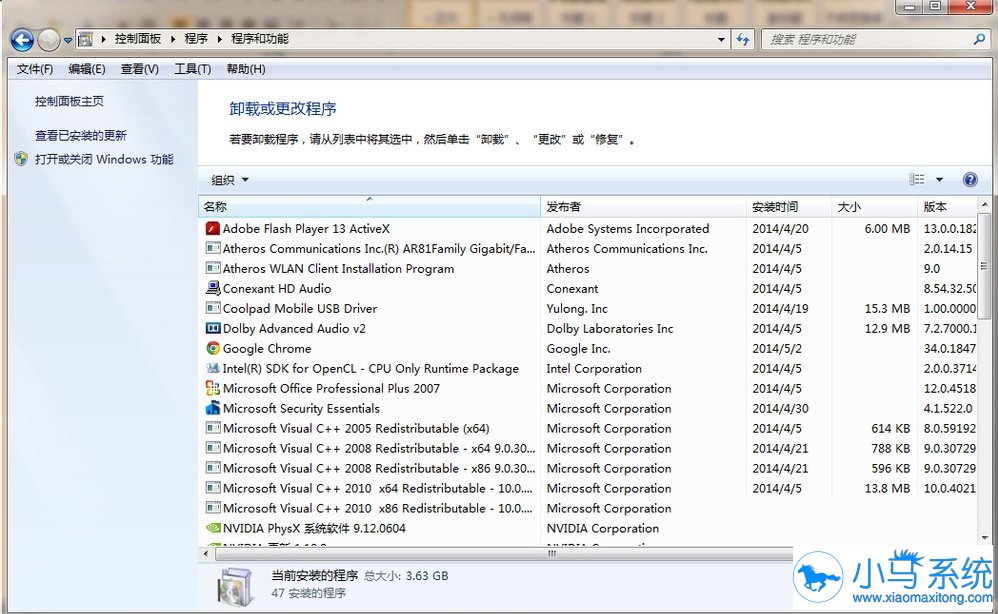
Task: Open 打开或关闭 Windows 功能 link
Action: click(104, 159)
